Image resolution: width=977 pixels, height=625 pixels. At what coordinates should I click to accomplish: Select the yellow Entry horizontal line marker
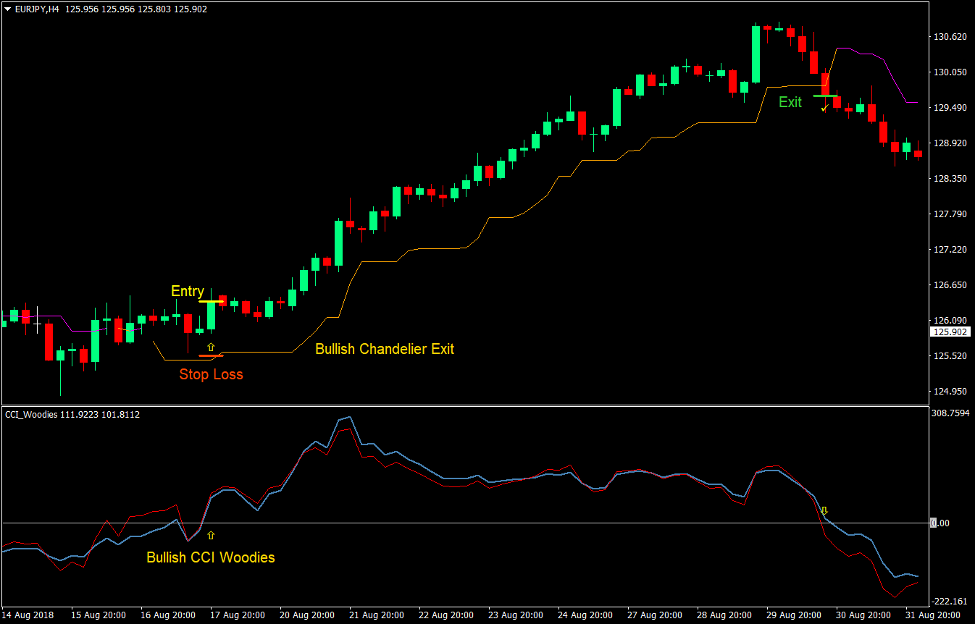coord(212,301)
